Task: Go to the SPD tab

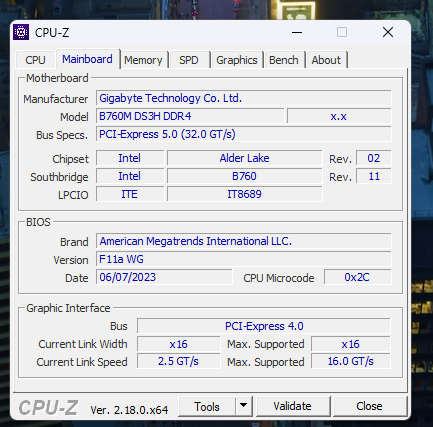Action: click(x=189, y=60)
